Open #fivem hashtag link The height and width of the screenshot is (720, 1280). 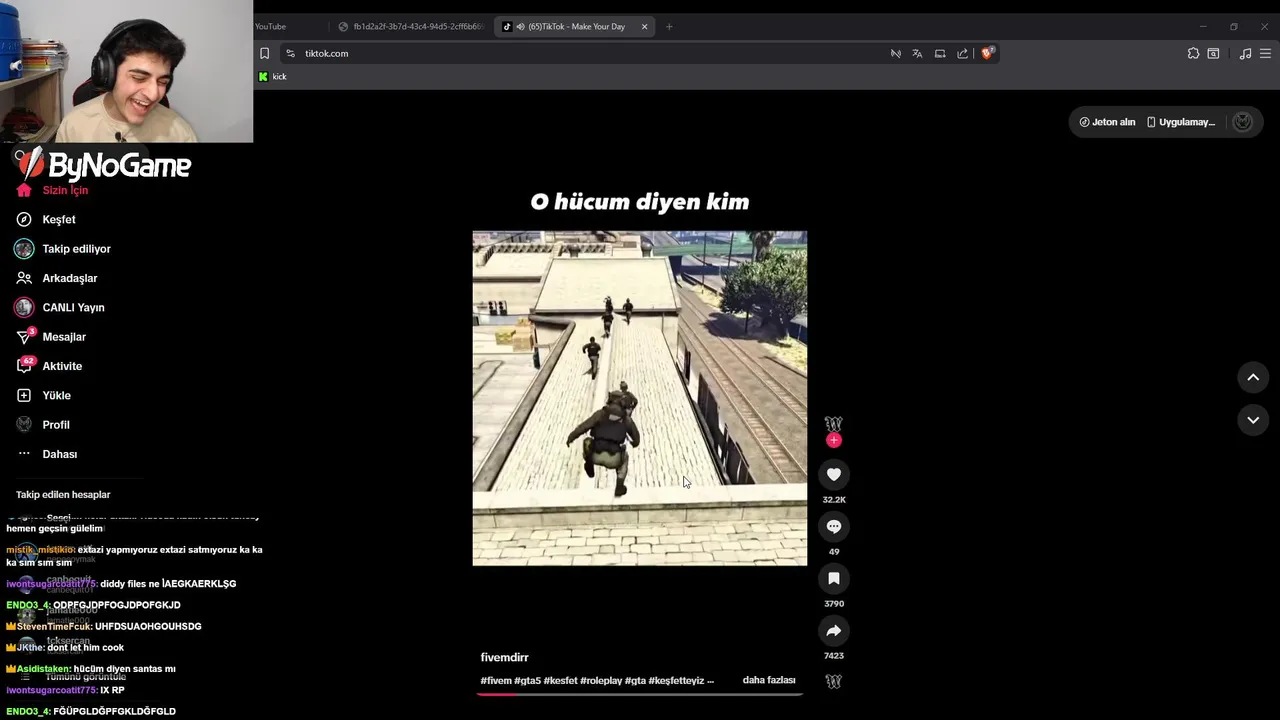point(496,680)
